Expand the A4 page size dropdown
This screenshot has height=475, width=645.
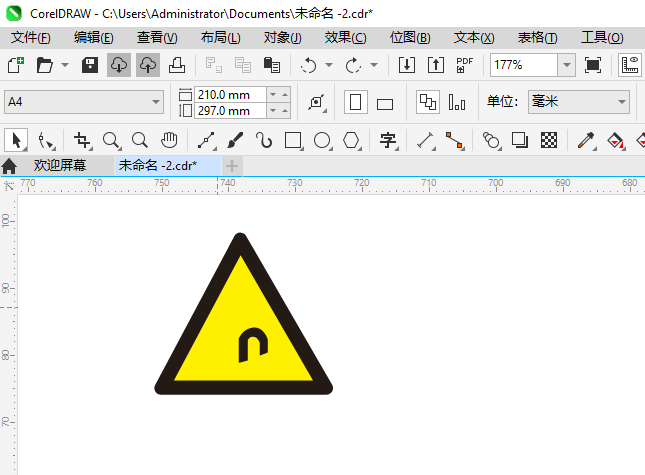[155, 102]
